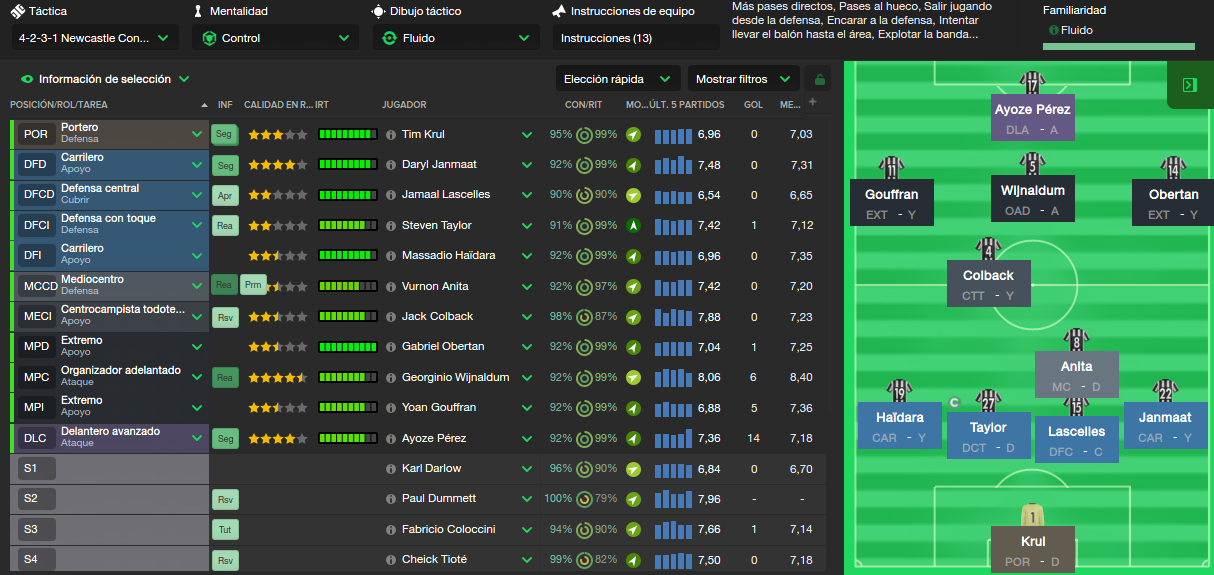Expand Delantero avanzado role chevron
The height and width of the screenshot is (575, 1214).
click(197, 438)
